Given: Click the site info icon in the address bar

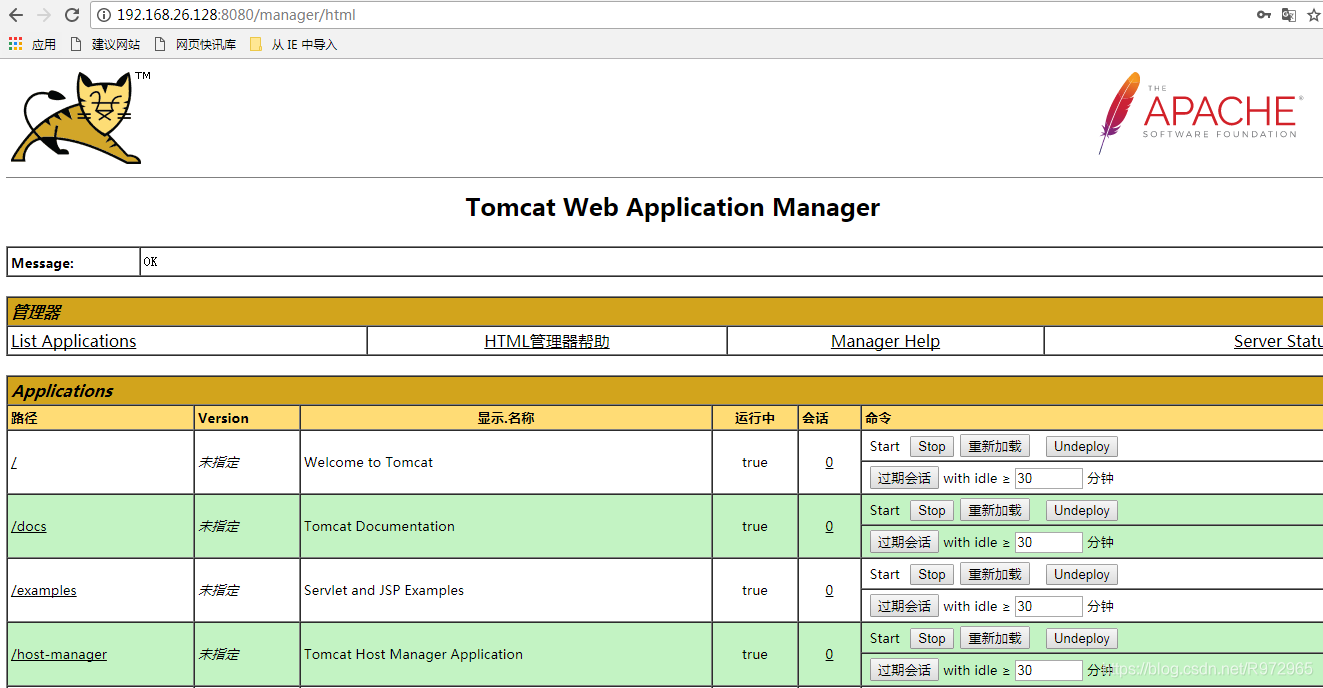Looking at the screenshot, I should pos(104,15).
